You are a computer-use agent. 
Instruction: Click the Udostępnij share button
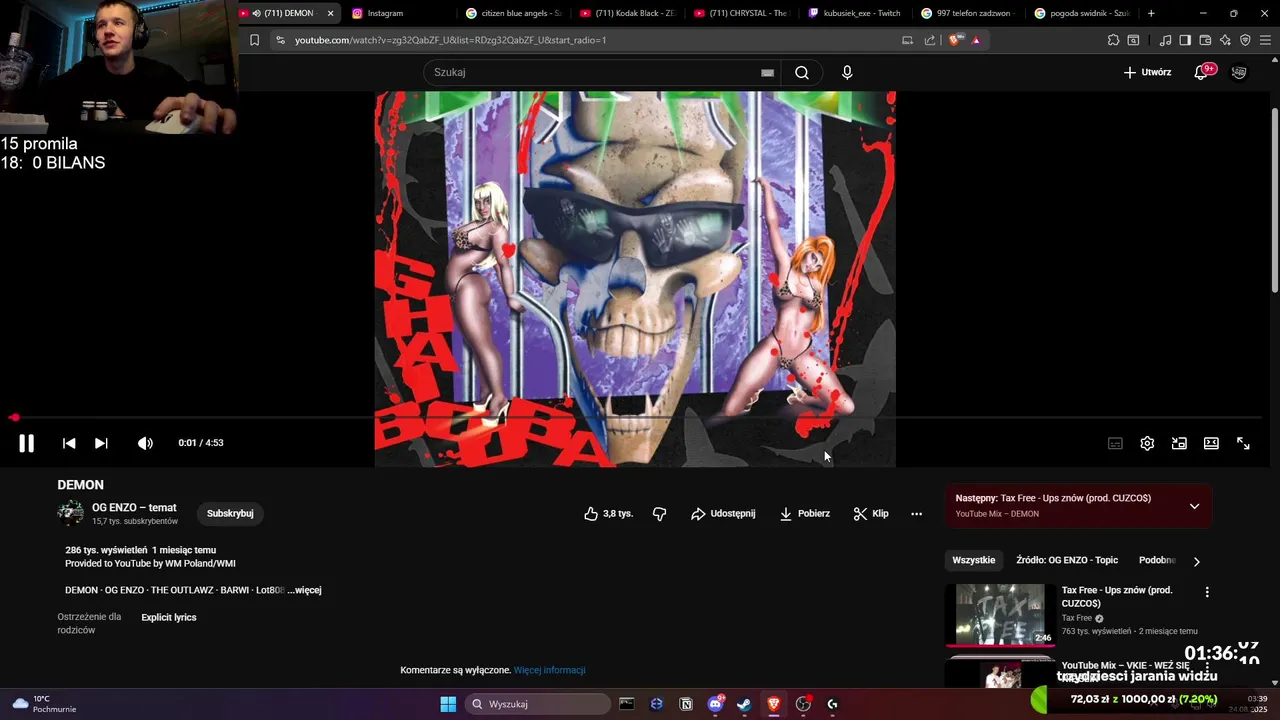click(x=723, y=513)
